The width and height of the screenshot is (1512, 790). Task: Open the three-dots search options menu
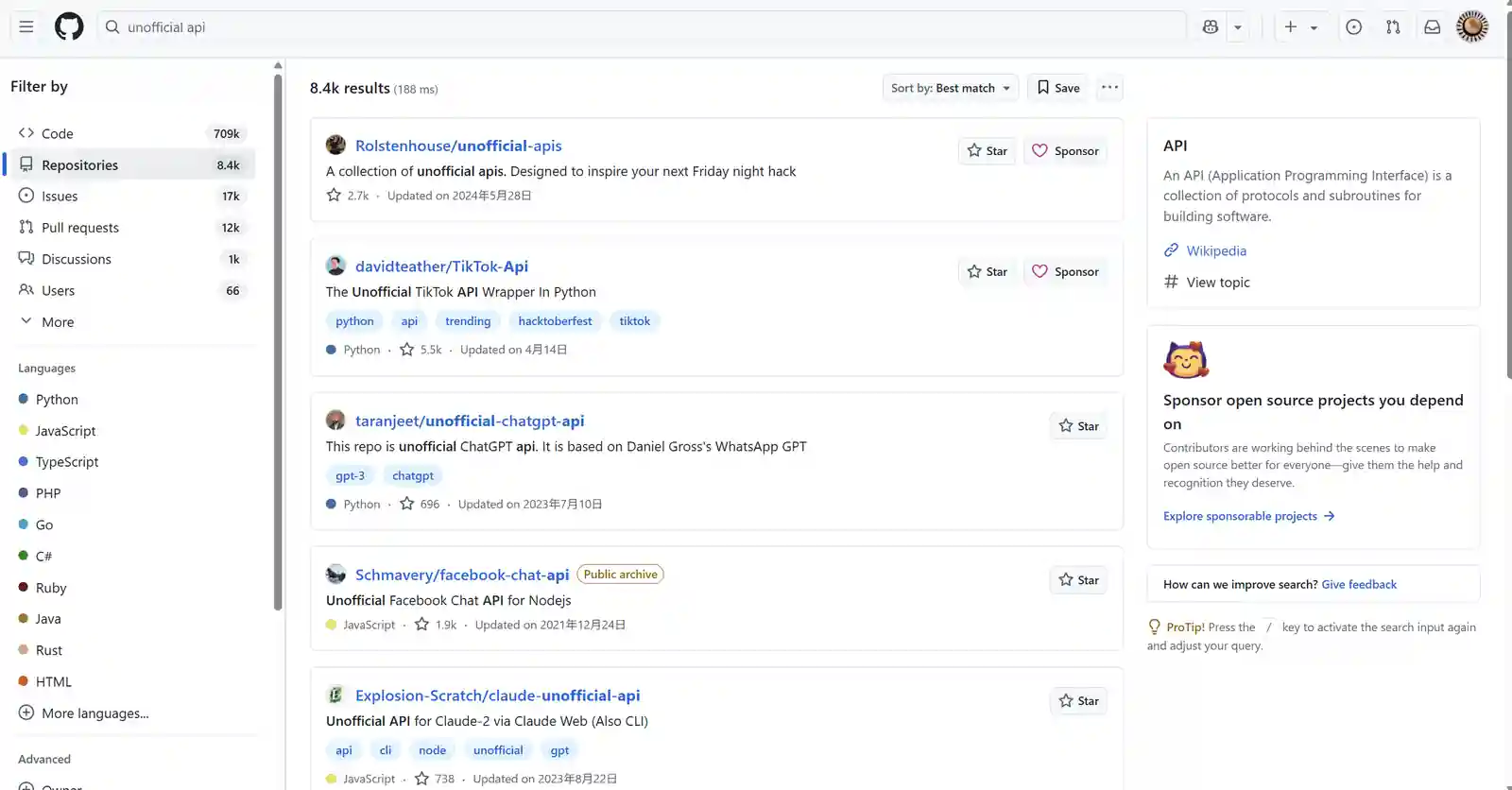coord(1109,88)
